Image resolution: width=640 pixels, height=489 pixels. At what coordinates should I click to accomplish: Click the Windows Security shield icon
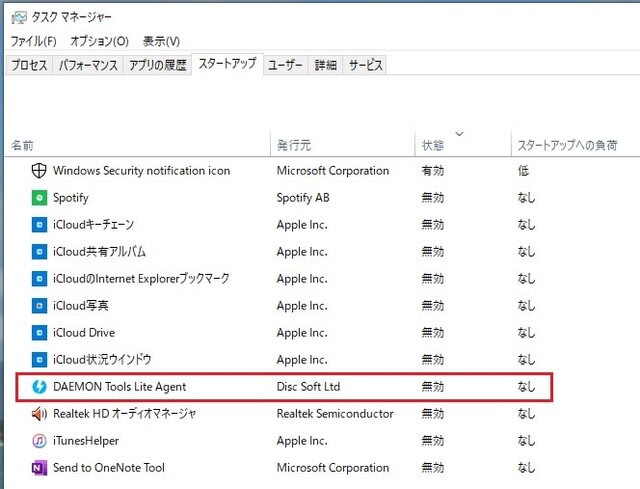pos(39,171)
